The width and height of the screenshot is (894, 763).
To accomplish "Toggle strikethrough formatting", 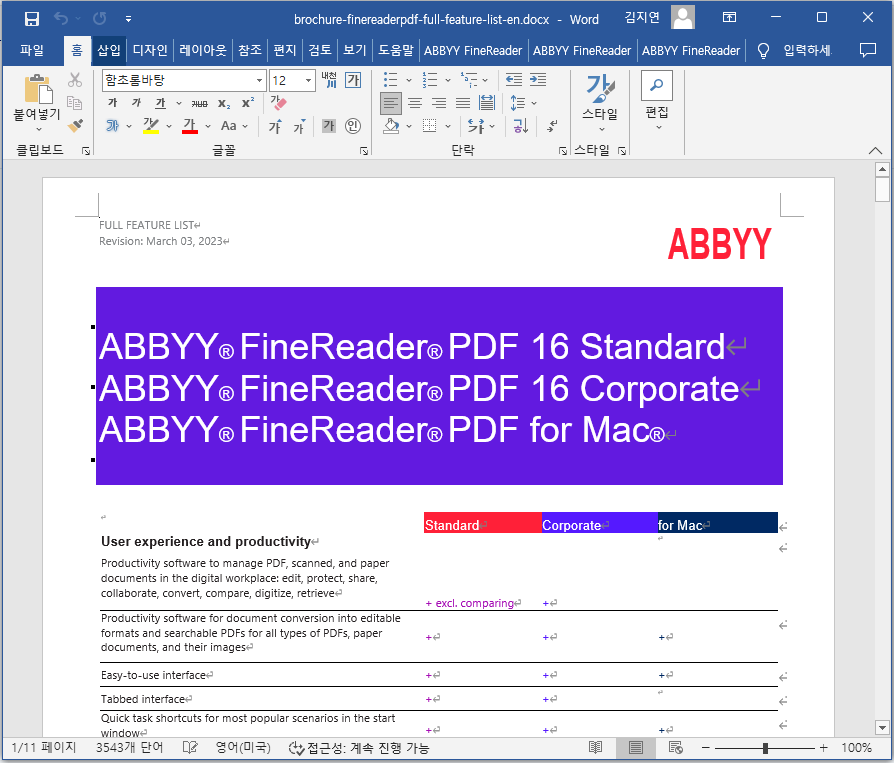I will [x=200, y=103].
